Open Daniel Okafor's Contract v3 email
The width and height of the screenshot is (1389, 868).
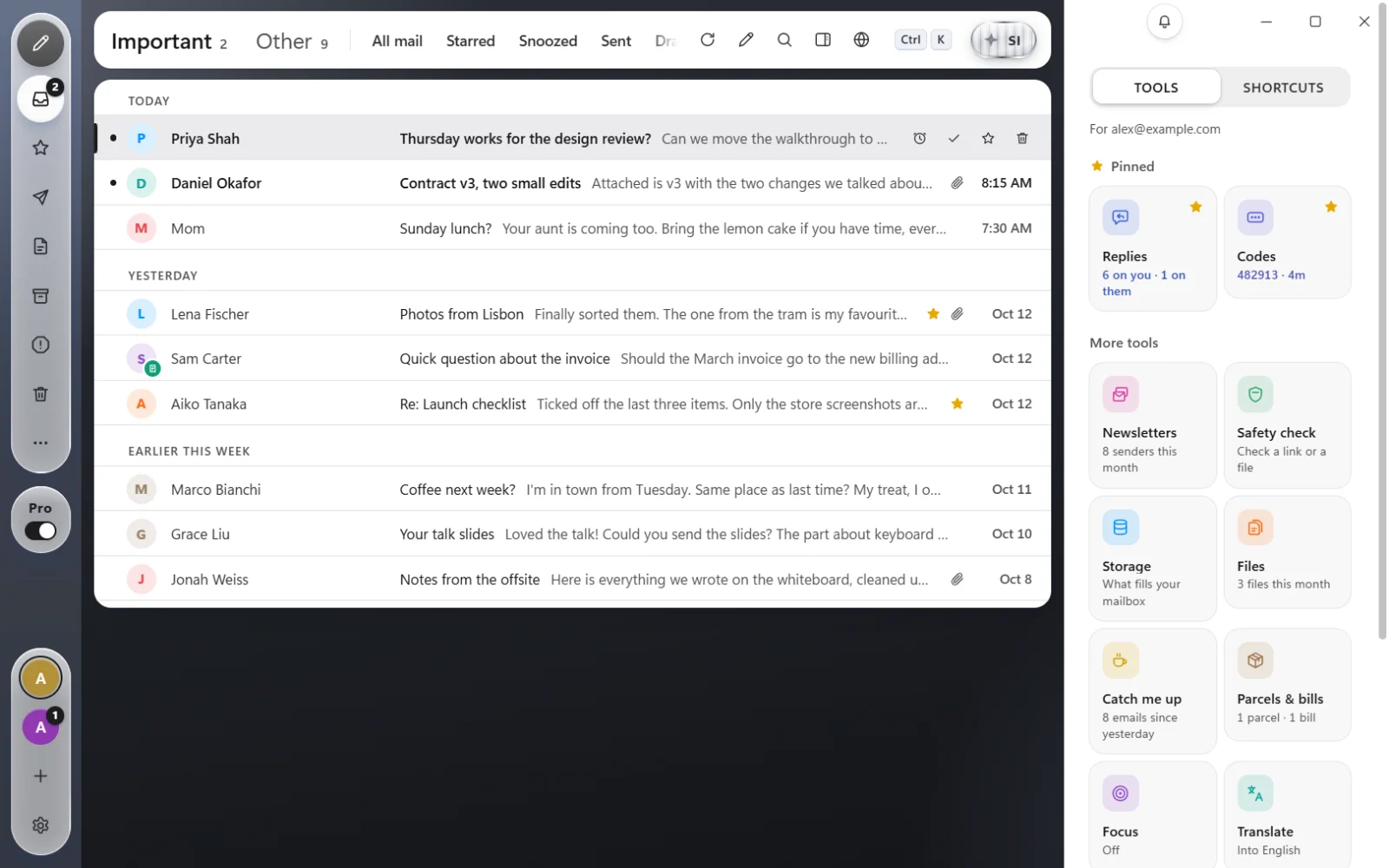click(x=572, y=183)
